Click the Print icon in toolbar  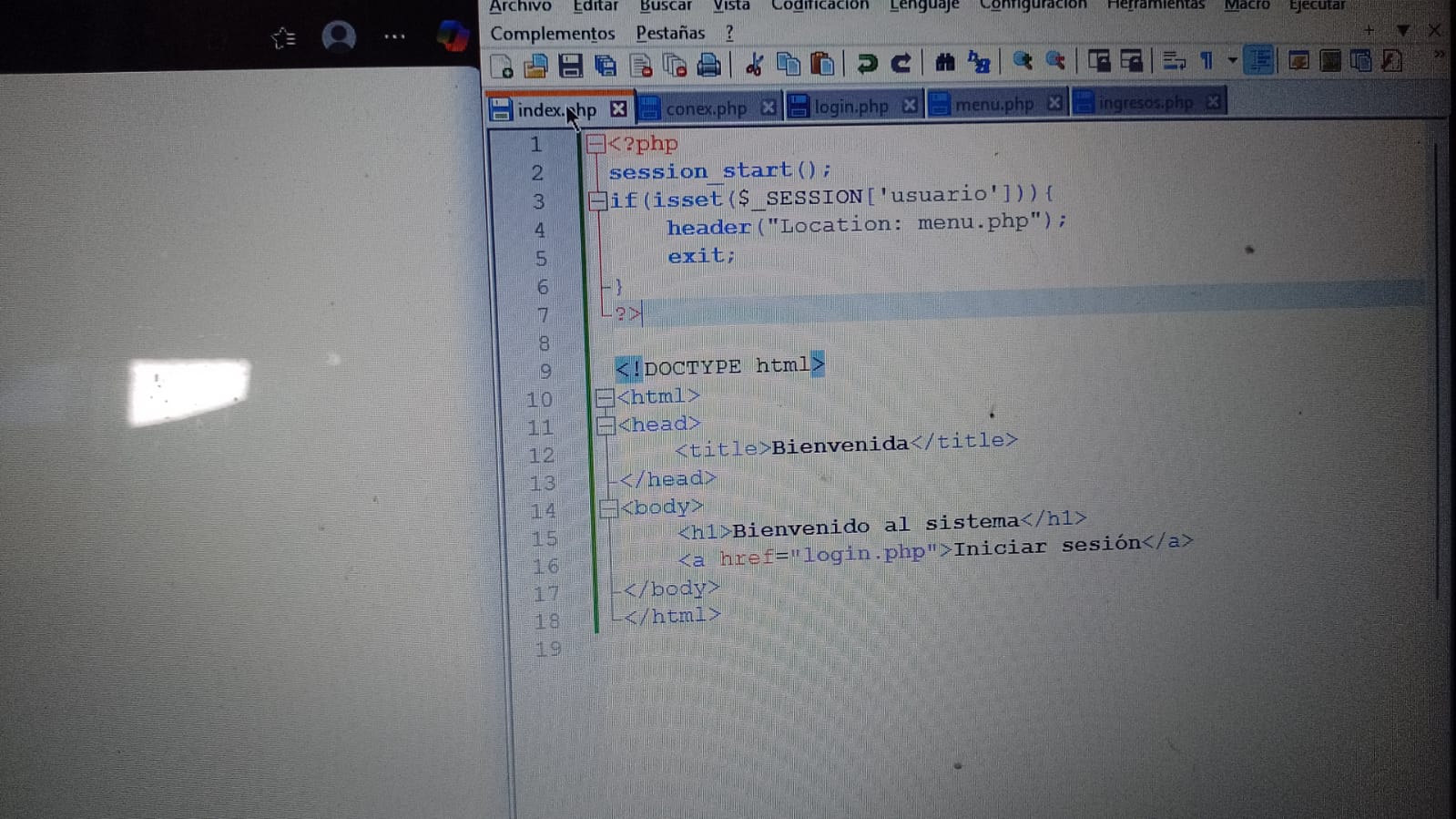click(708, 65)
